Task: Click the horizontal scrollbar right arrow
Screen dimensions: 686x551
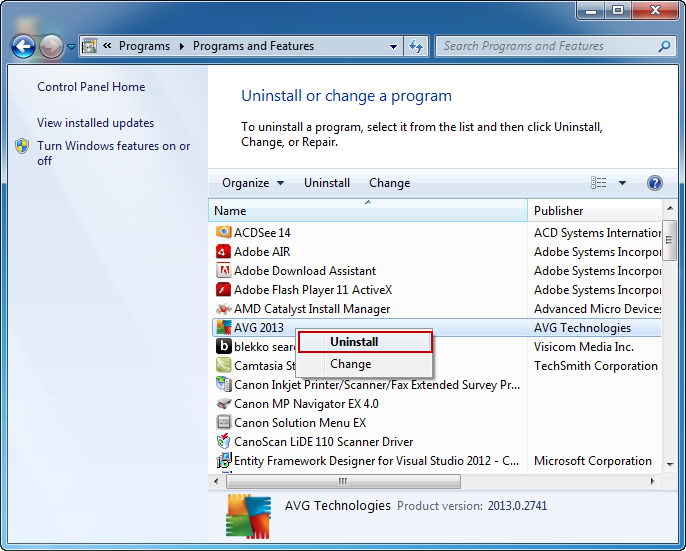Action: [653, 481]
